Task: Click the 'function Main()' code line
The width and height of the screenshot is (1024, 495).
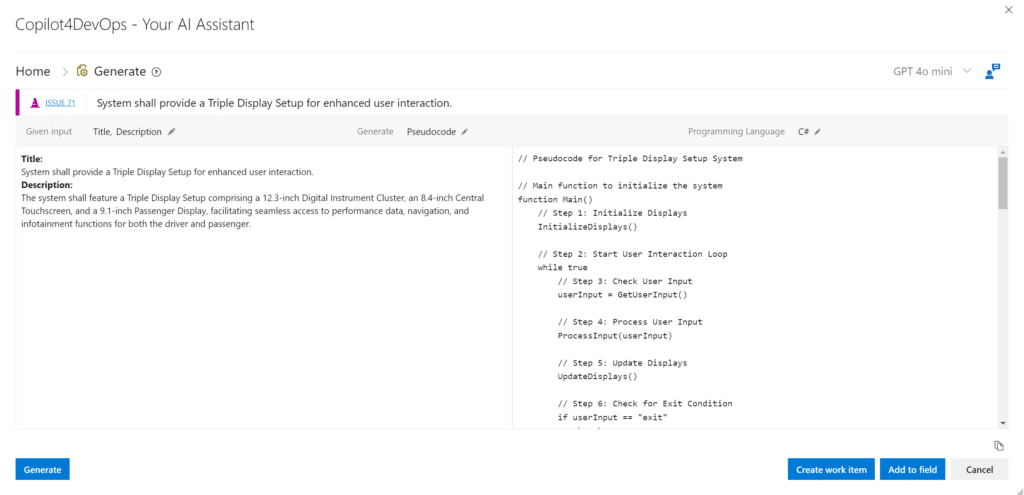Action: (x=555, y=199)
